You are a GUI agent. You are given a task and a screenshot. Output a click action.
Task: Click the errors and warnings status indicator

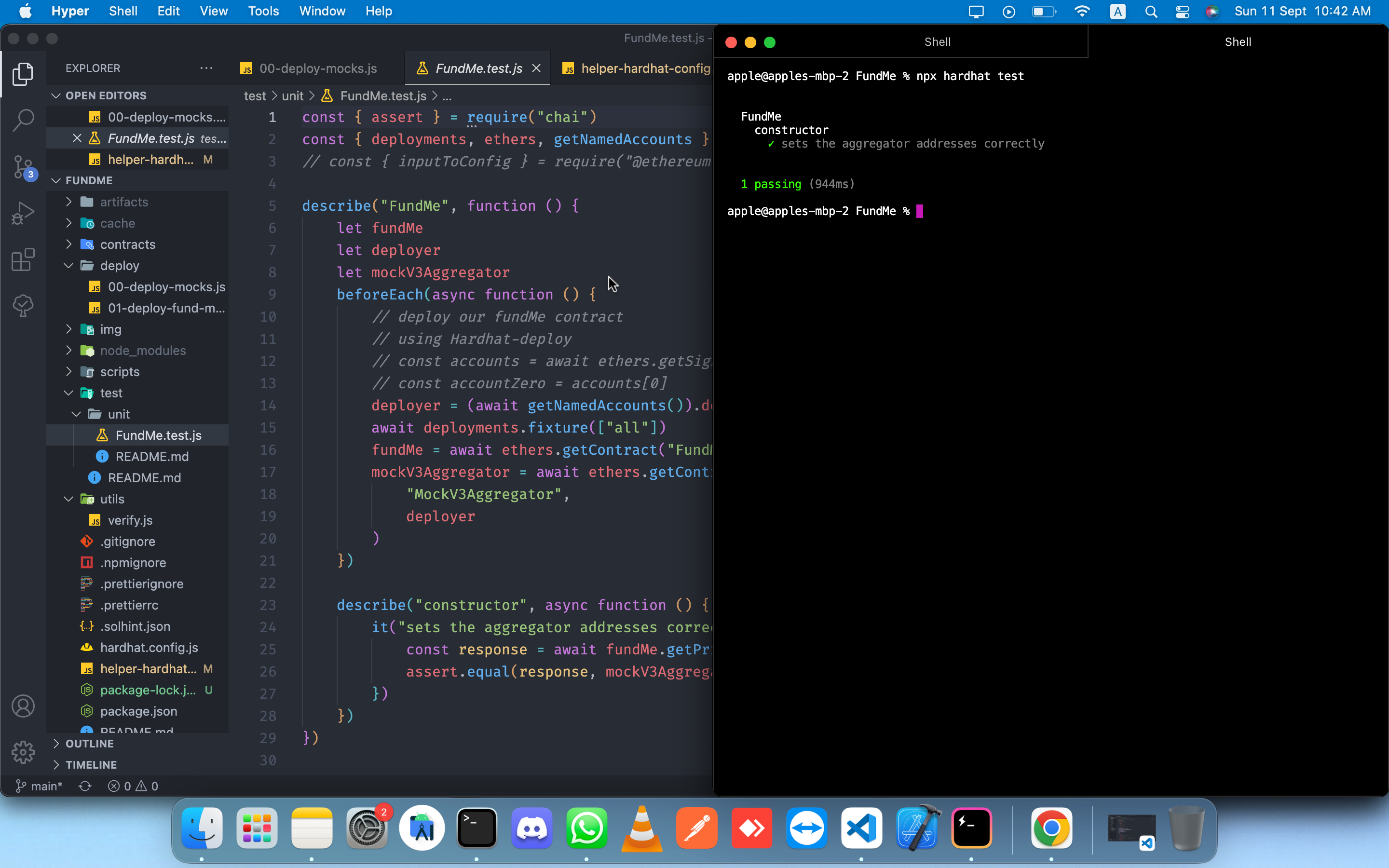pos(133,786)
